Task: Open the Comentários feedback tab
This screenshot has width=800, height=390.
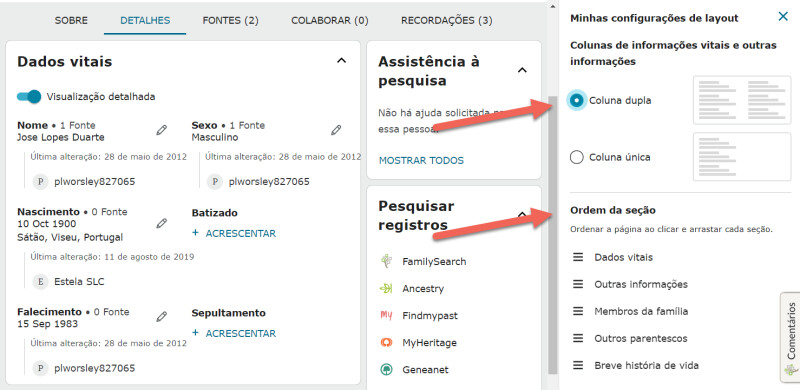Action: point(790,337)
